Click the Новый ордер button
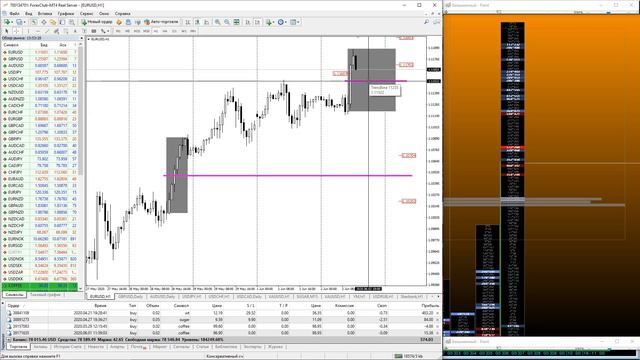640x360 pixels. click(x=96, y=22)
